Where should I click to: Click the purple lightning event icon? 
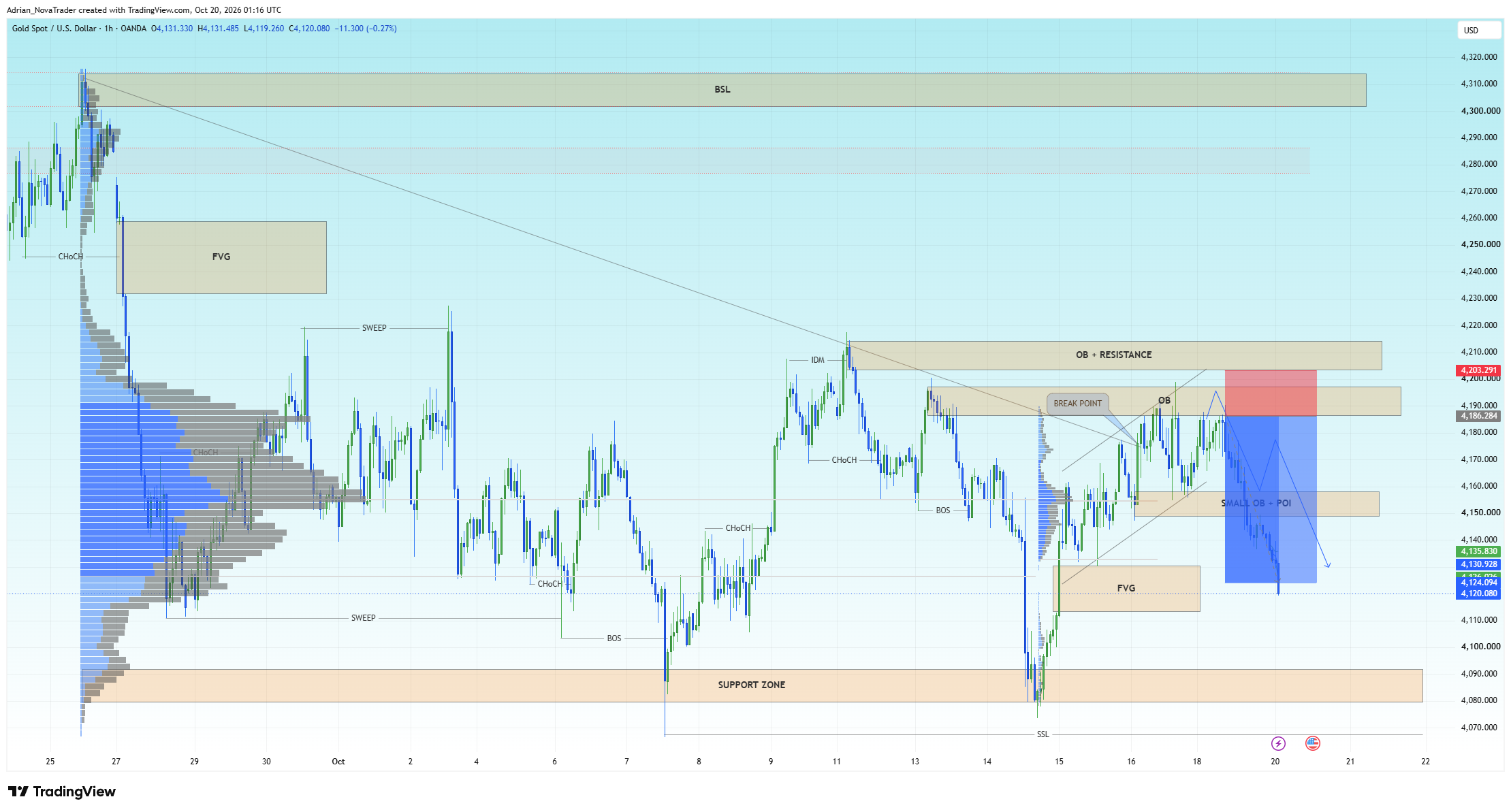(x=1278, y=743)
